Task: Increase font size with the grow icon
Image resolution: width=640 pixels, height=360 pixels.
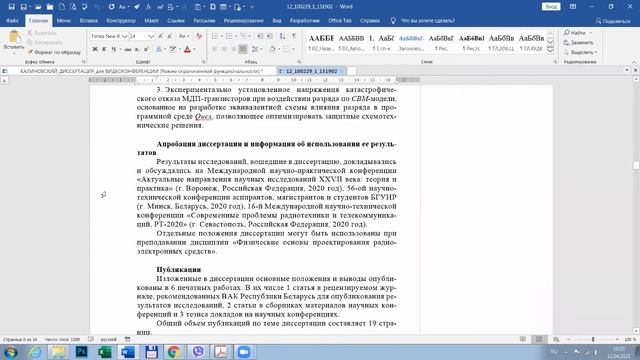Action: [x=161, y=36]
